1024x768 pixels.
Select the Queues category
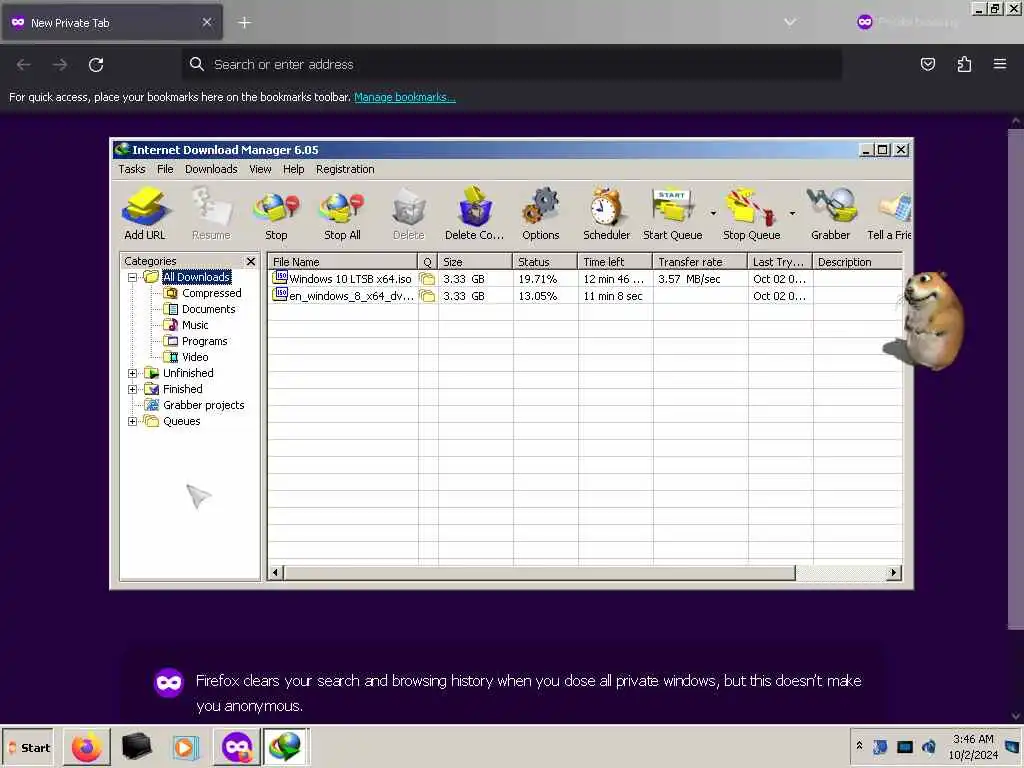[182, 421]
